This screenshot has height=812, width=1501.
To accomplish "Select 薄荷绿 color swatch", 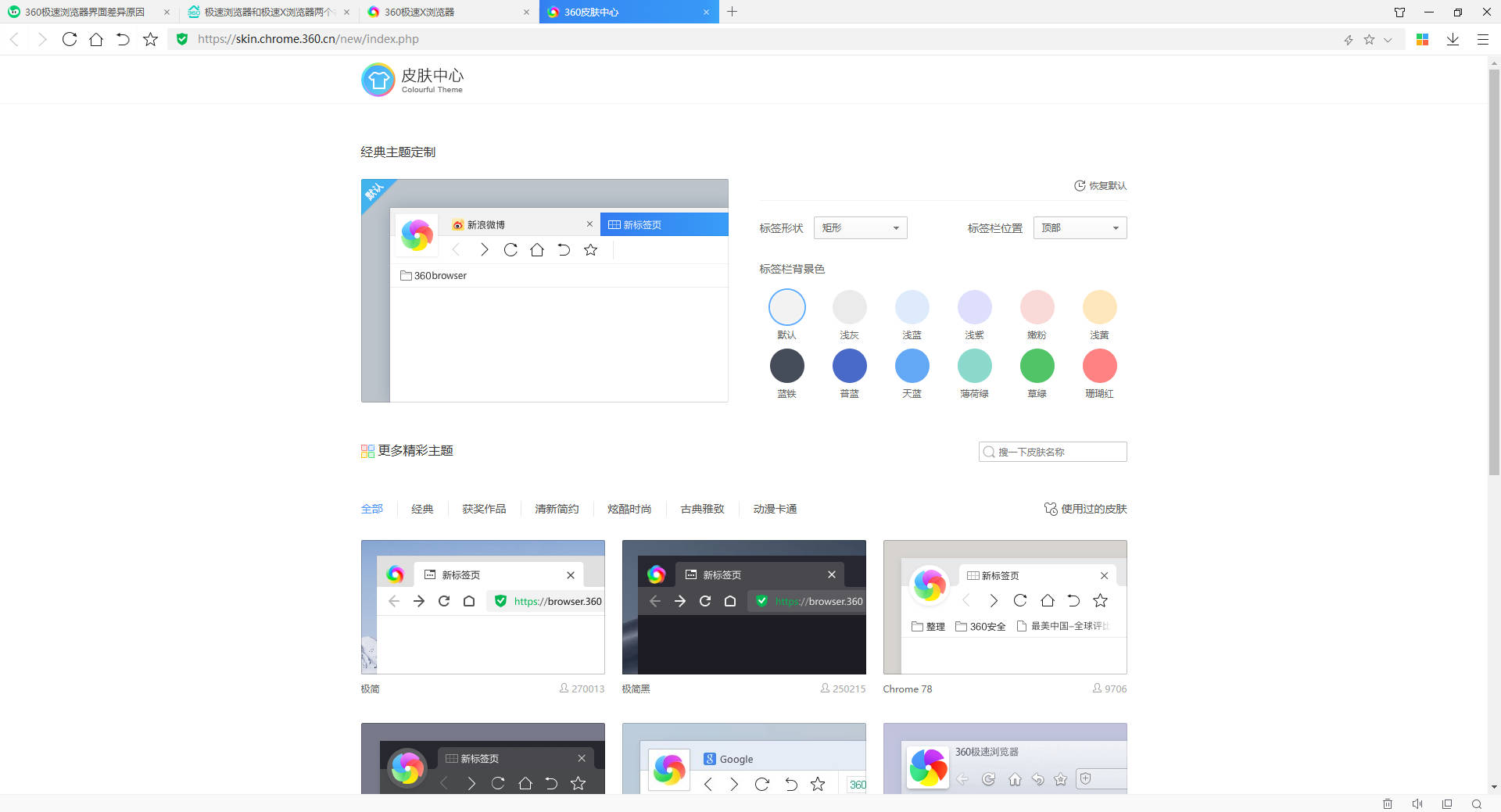I will click(975, 366).
